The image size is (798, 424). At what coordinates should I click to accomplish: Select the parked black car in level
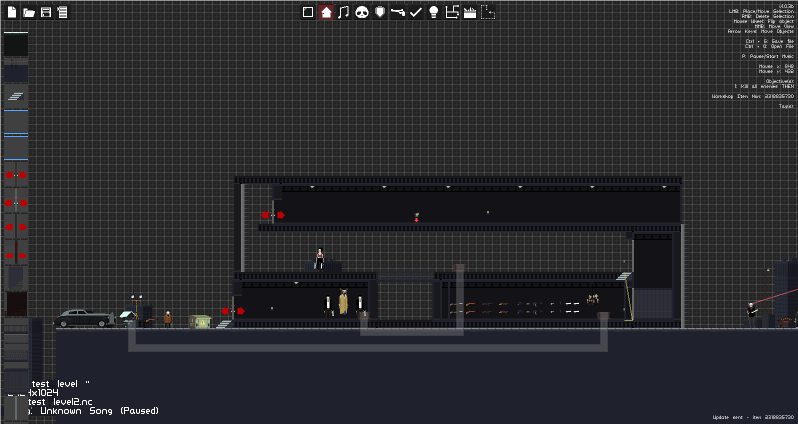point(84,318)
